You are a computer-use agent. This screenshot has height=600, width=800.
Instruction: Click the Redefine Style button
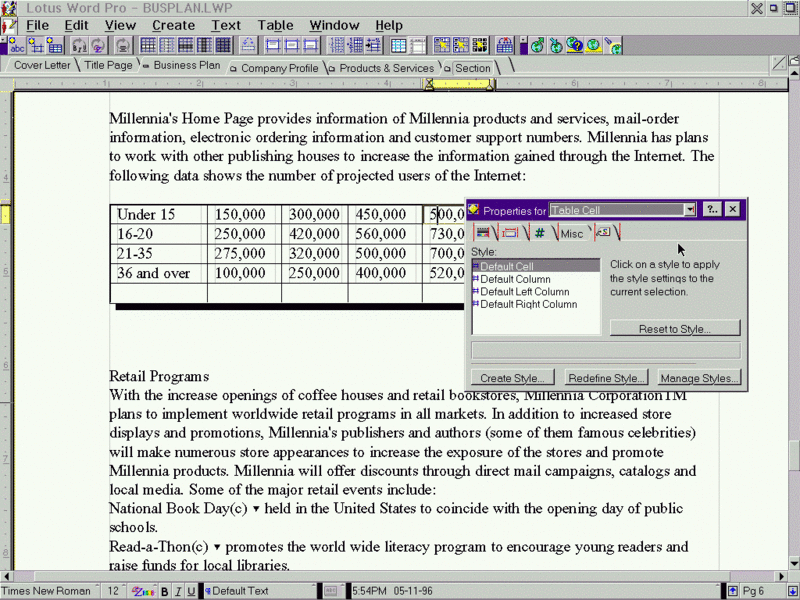pos(606,378)
